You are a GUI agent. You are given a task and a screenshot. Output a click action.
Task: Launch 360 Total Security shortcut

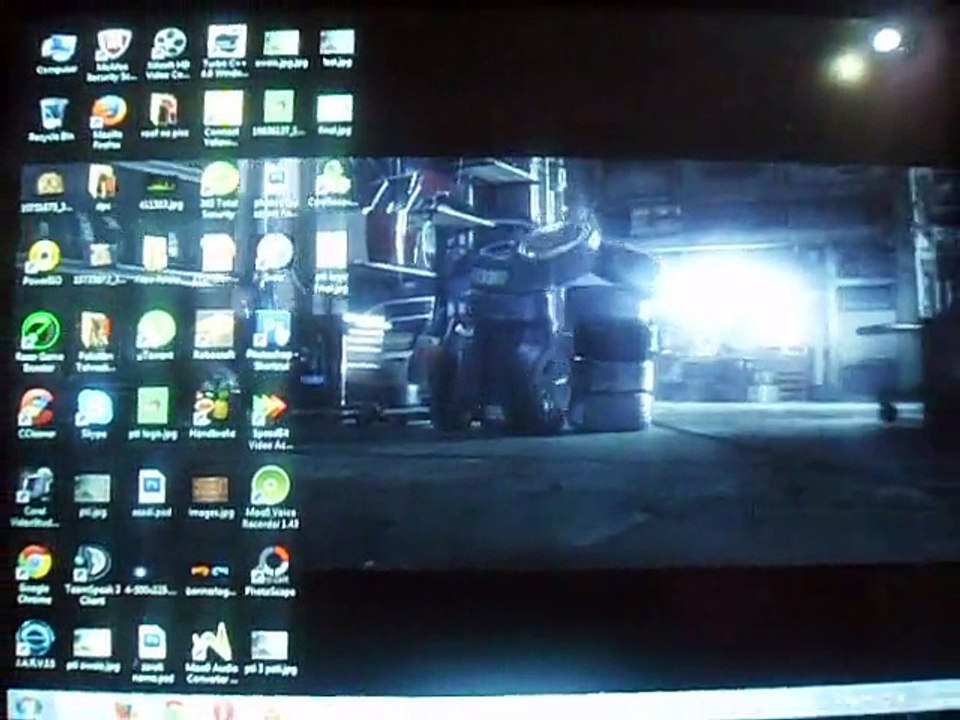click(x=219, y=190)
